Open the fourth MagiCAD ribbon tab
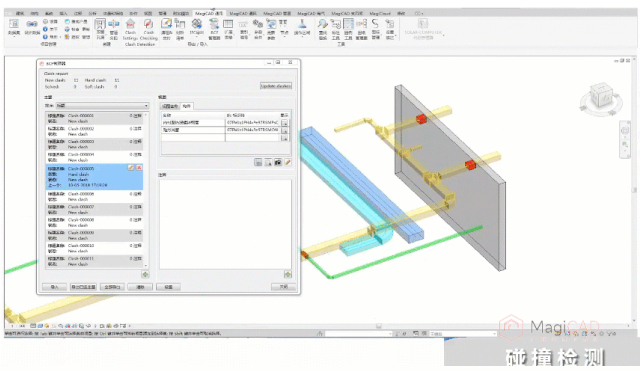Viewport: 643px width, 371px height. click(311, 14)
